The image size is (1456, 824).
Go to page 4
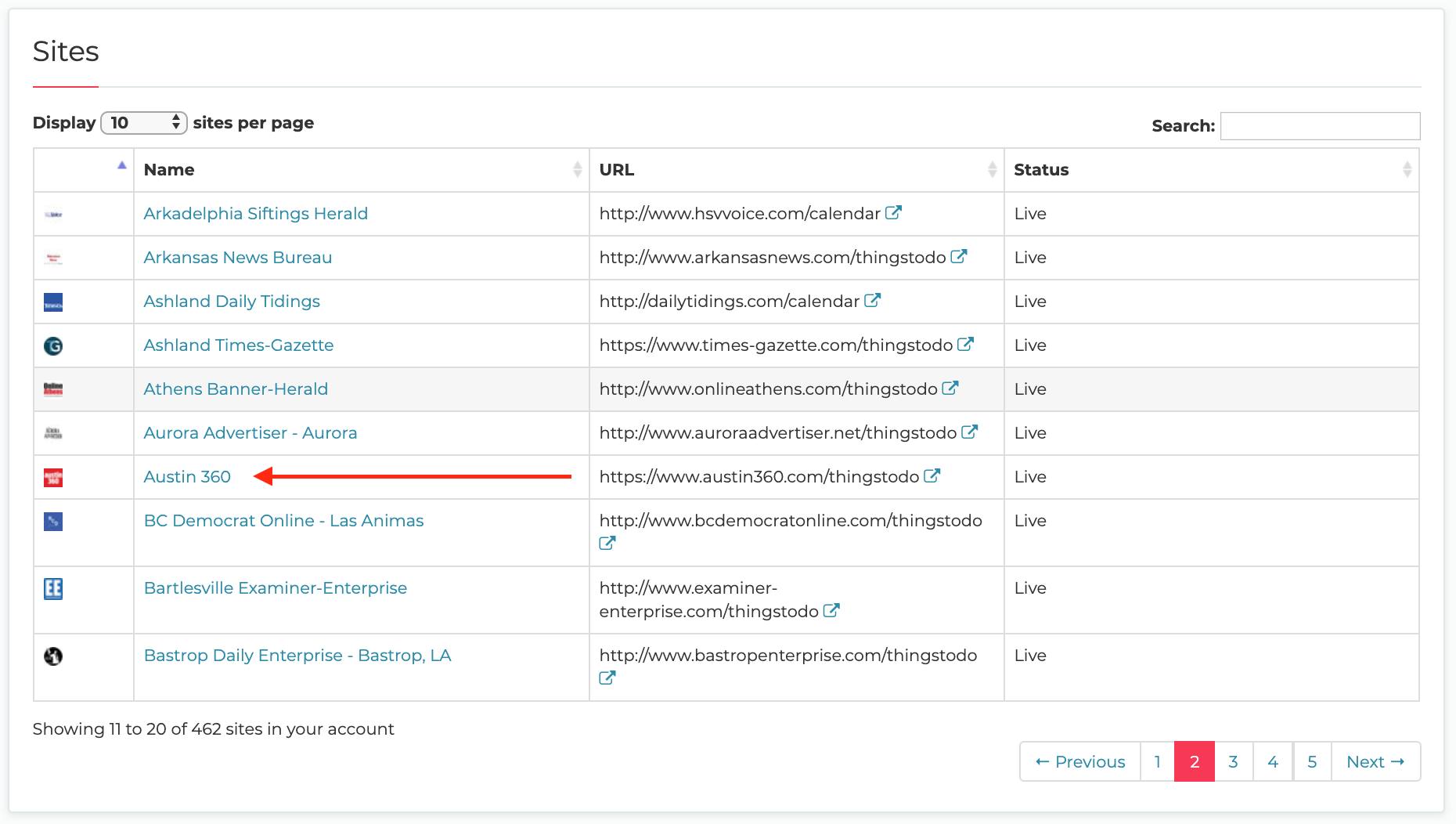1273,761
